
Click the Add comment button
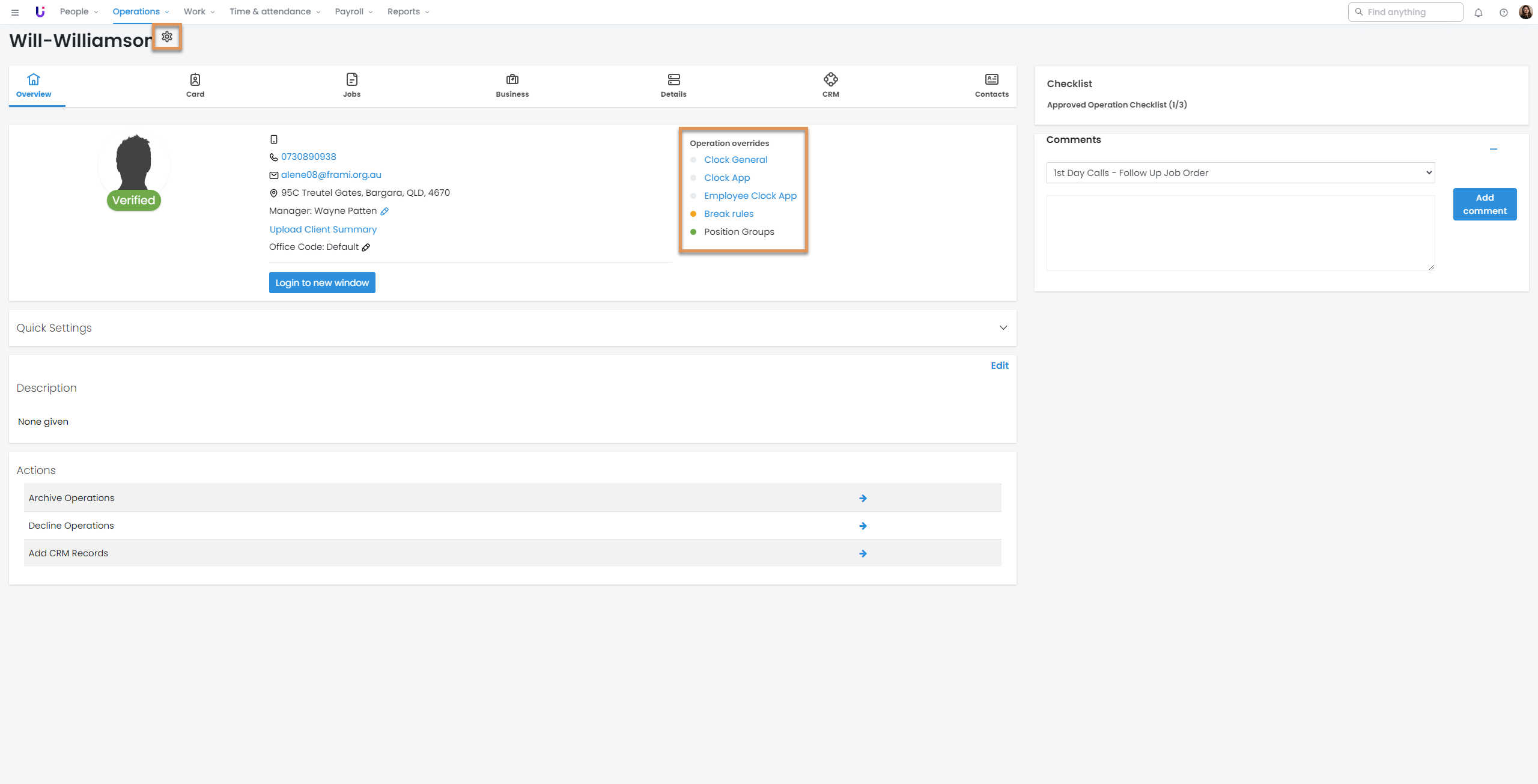pyautogui.click(x=1485, y=204)
